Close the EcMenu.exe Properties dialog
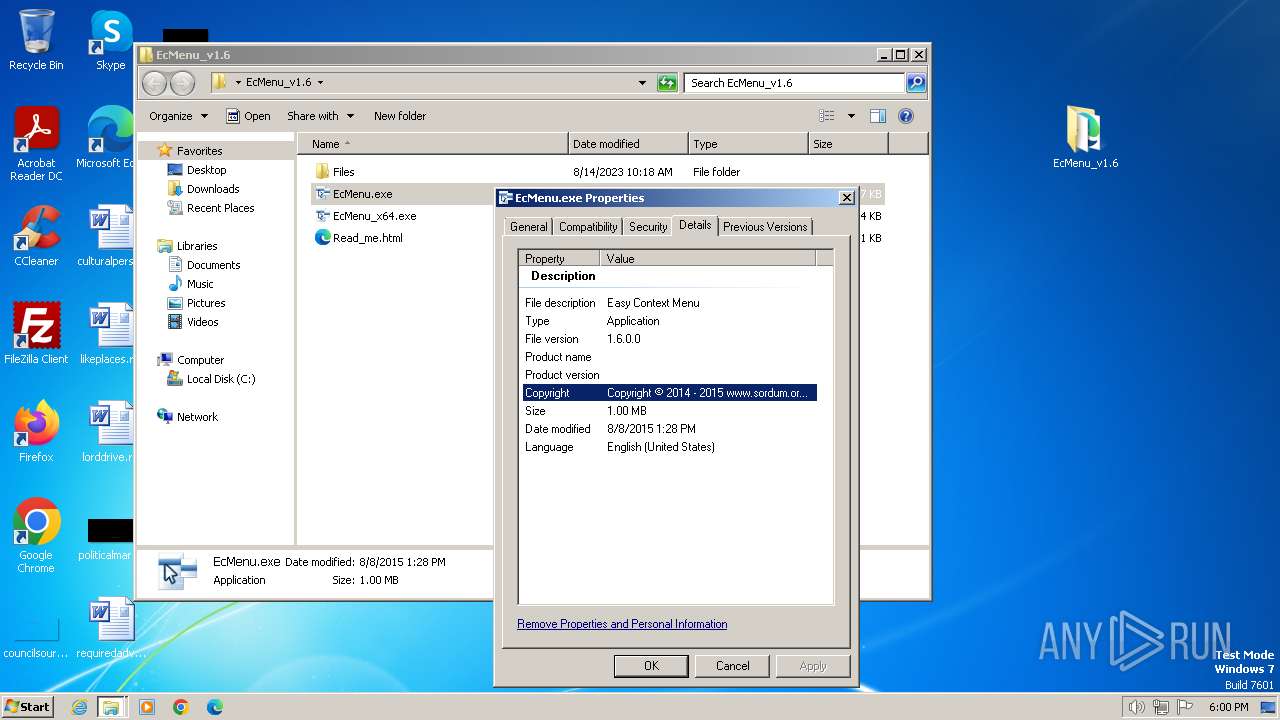 pos(846,198)
